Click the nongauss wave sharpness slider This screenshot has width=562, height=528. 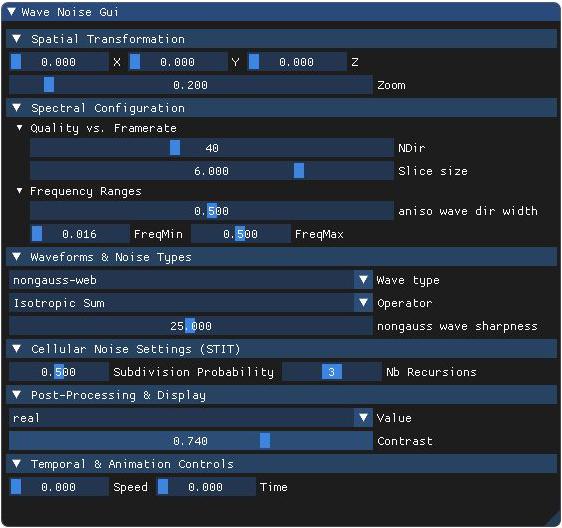191,326
